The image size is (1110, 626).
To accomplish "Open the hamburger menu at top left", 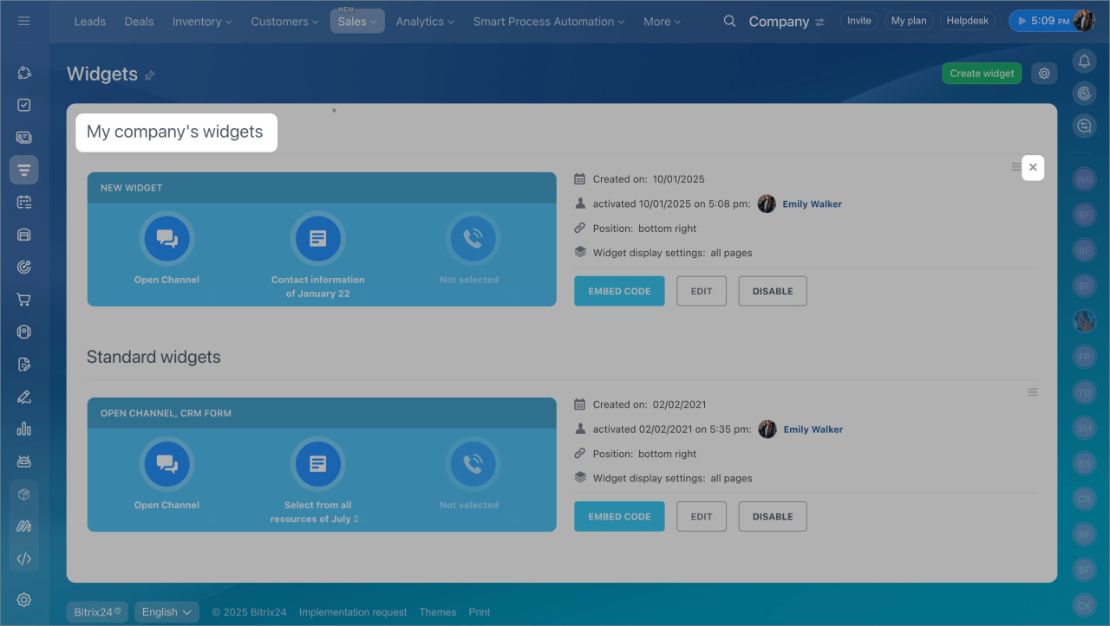I will coord(23,21).
